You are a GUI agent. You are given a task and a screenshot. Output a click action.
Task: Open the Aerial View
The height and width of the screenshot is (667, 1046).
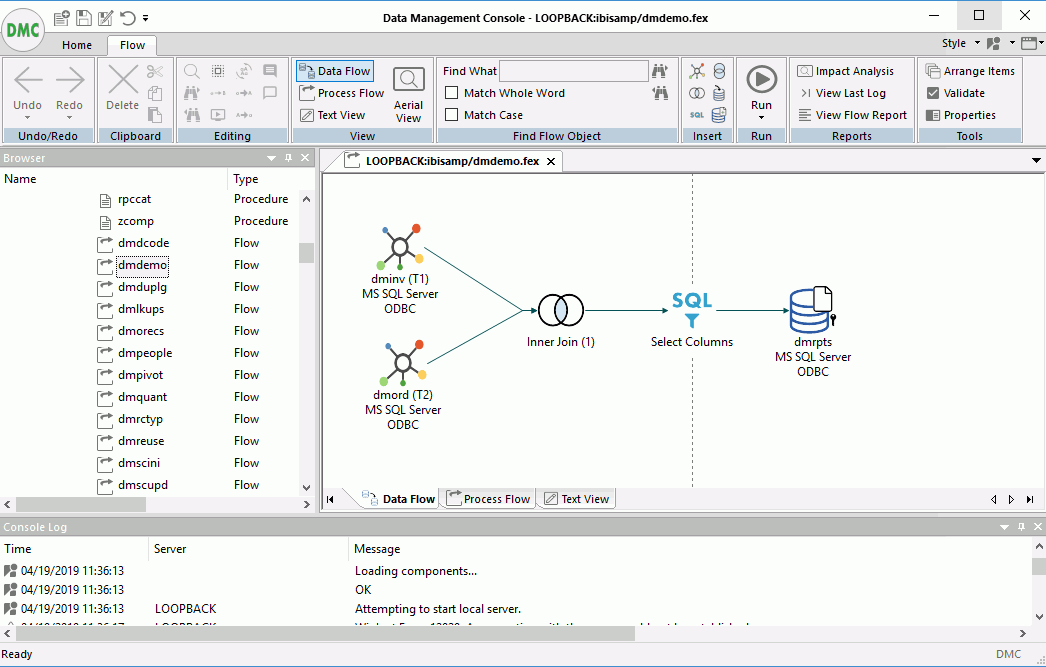click(x=408, y=94)
